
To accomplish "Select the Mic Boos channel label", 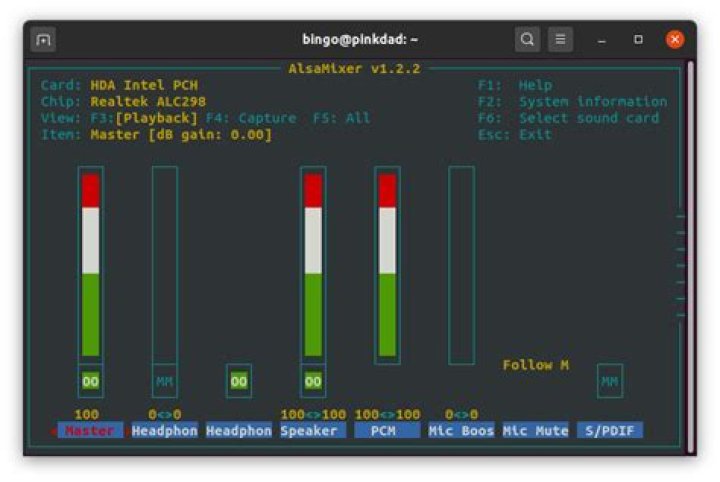I will [461, 431].
